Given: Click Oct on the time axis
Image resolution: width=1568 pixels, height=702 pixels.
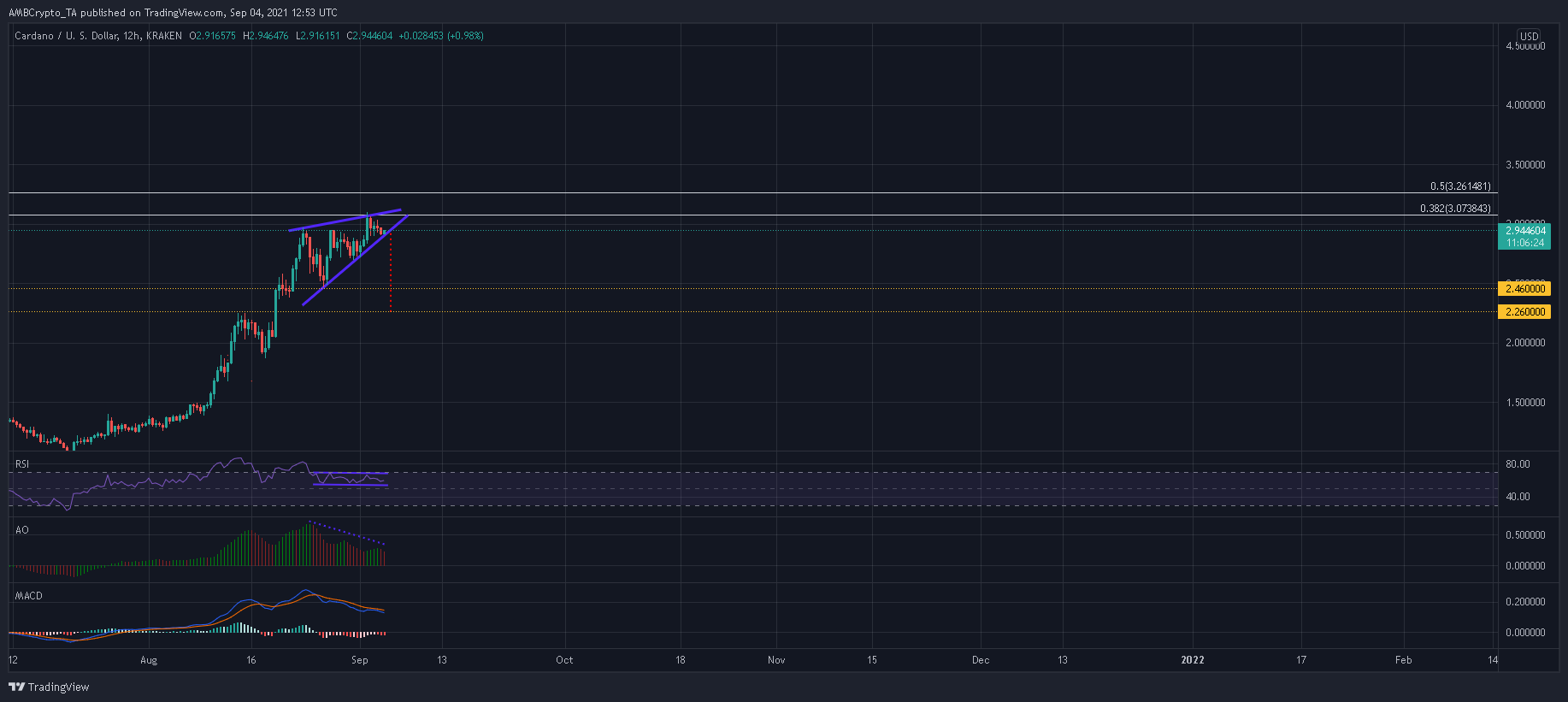Looking at the screenshot, I should click(564, 660).
